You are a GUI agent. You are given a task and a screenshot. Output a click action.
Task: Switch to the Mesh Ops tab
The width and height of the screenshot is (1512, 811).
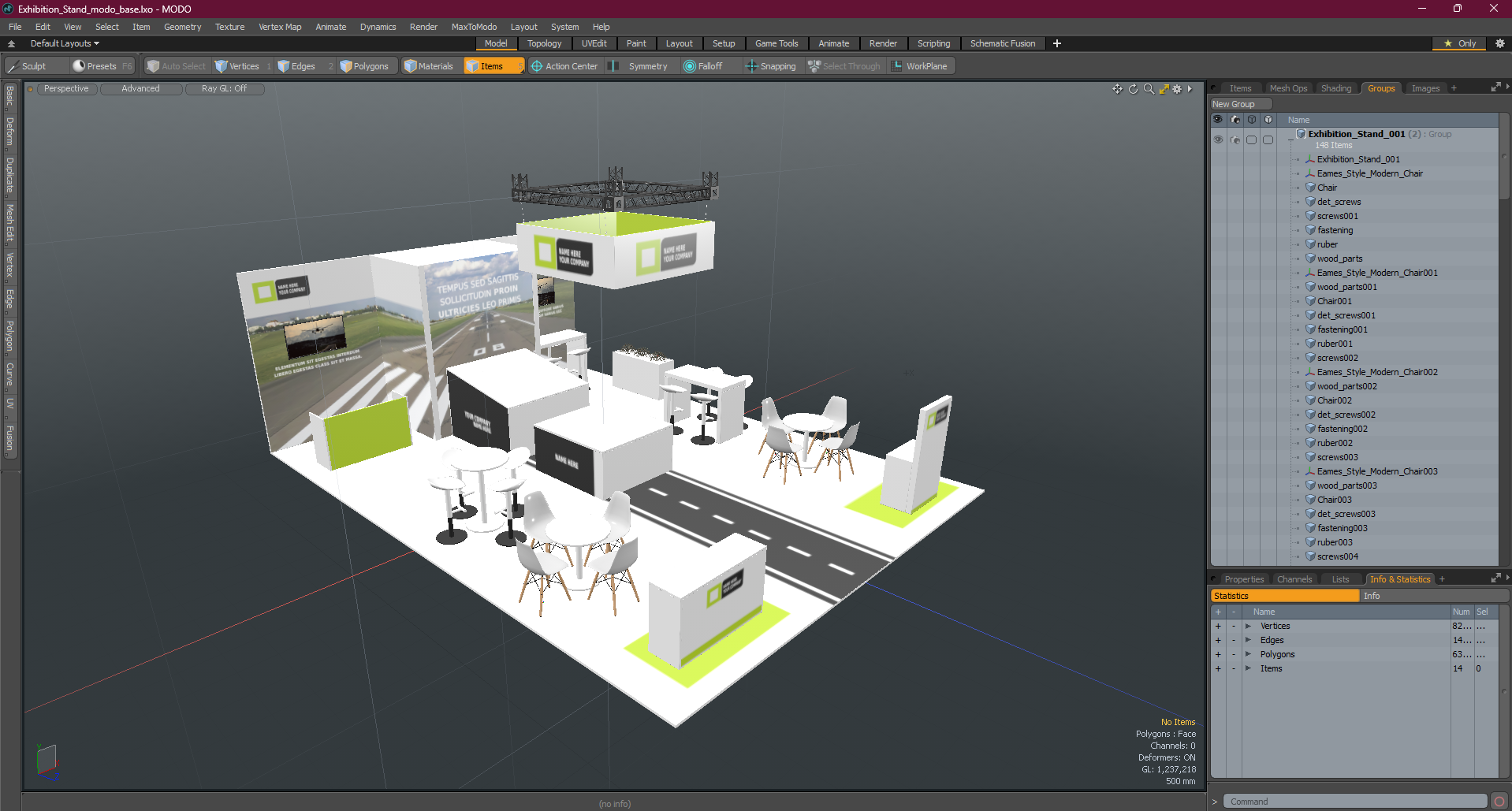point(1288,88)
